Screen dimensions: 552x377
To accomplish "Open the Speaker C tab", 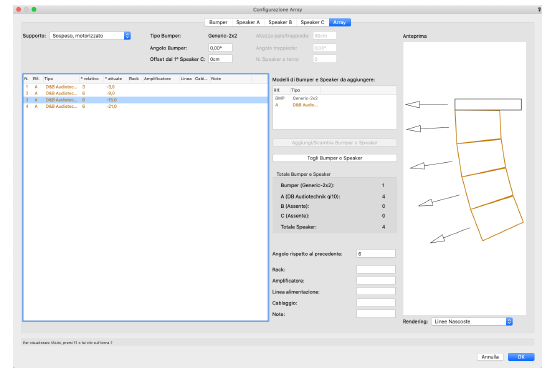I will [312, 22].
